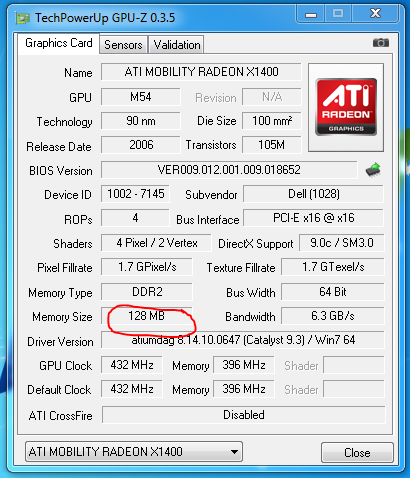Click the Memory Size field 128 MB

pyautogui.click(x=147, y=316)
